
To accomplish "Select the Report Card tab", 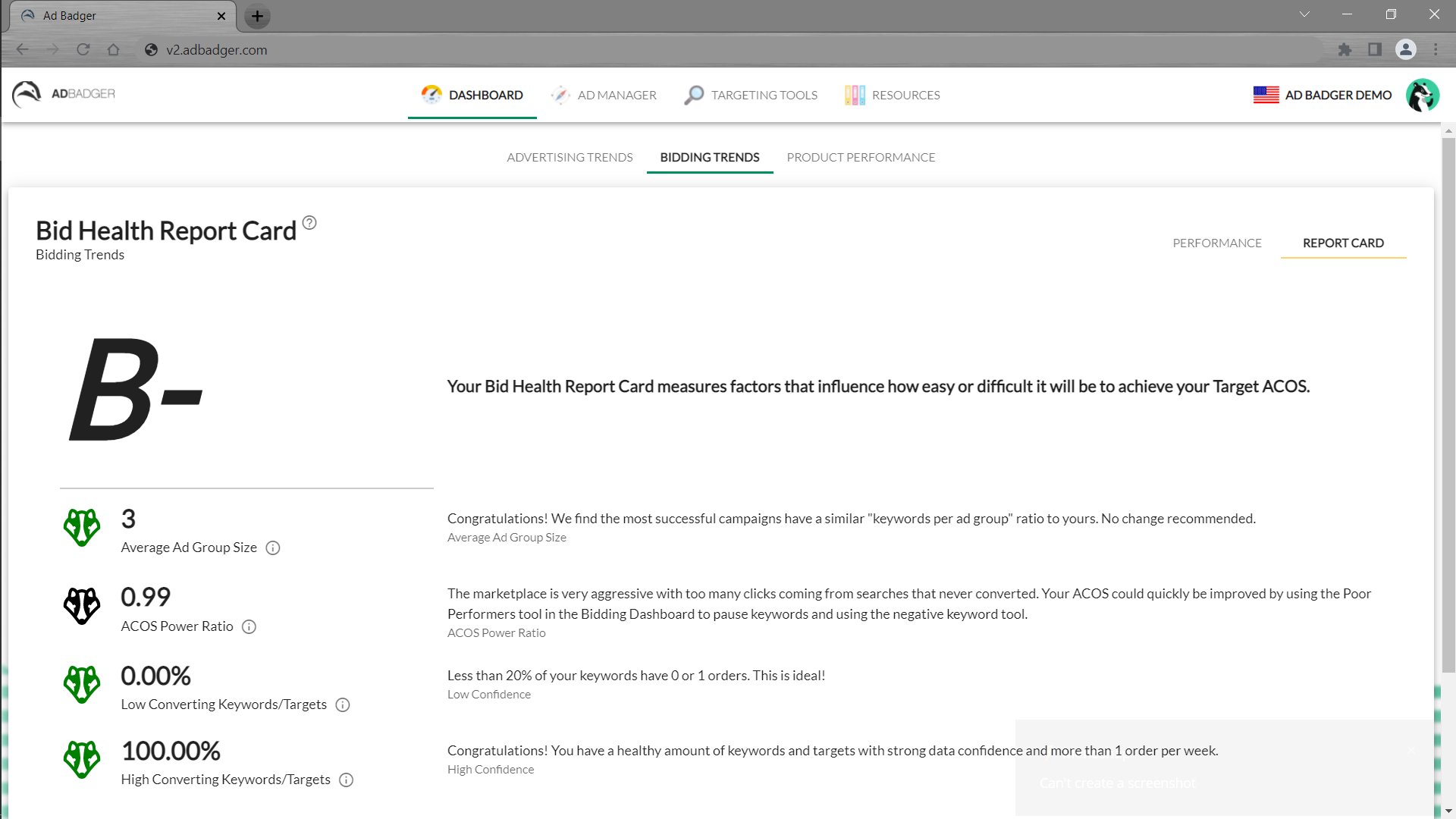I will point(1343,243).
